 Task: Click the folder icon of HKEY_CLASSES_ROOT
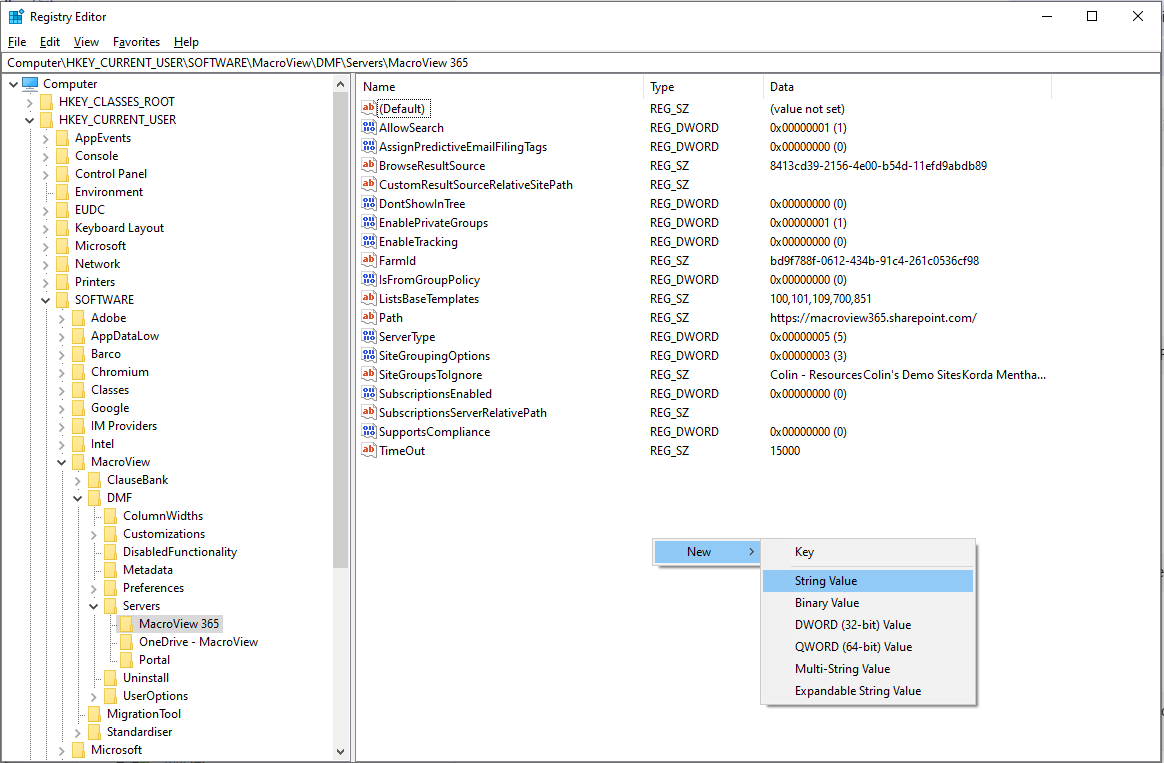(46, 102)
